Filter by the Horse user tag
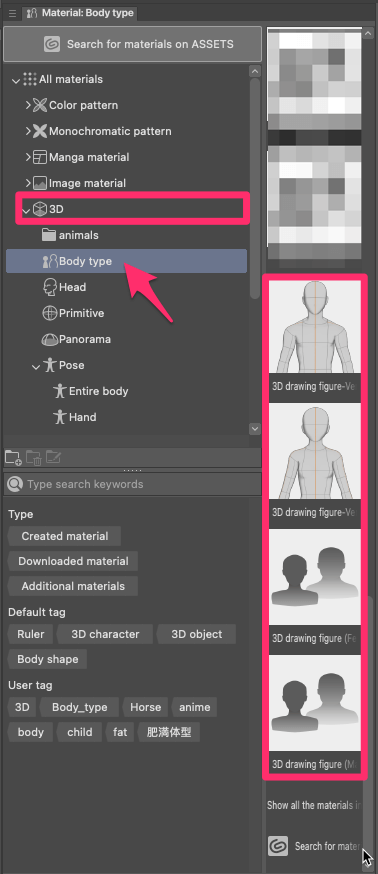 [x=146, y=707]
